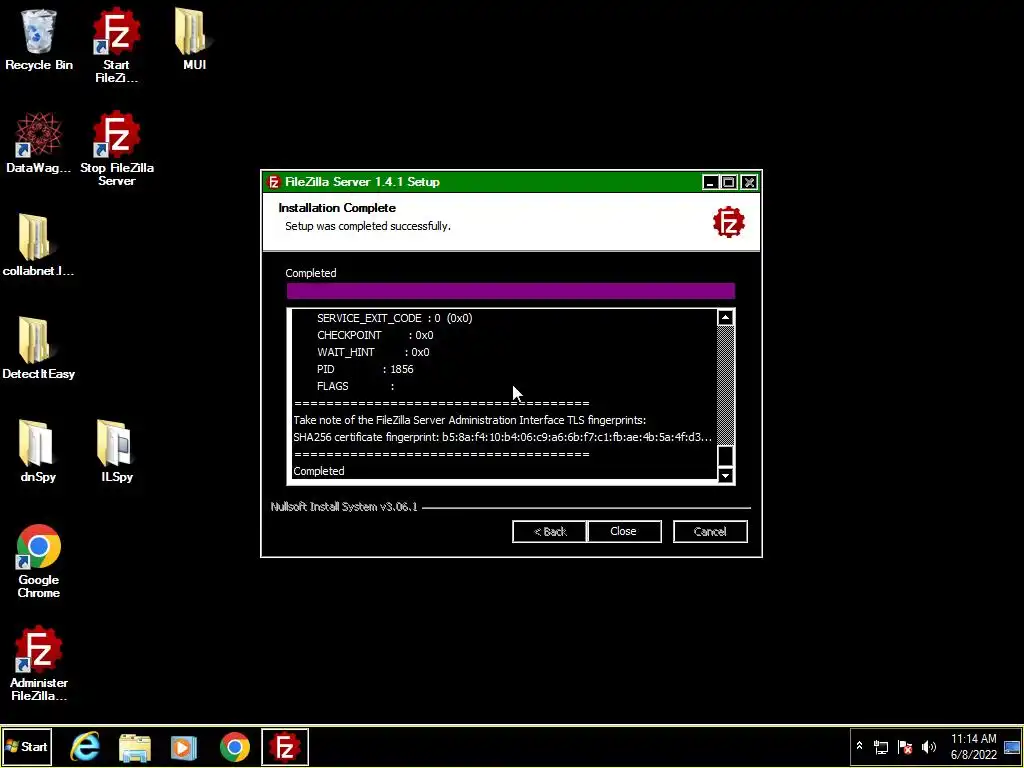The image size is (1024, 768).
Task: Select the CHECKPOINT : 0x0 log line
Action: 375,335
